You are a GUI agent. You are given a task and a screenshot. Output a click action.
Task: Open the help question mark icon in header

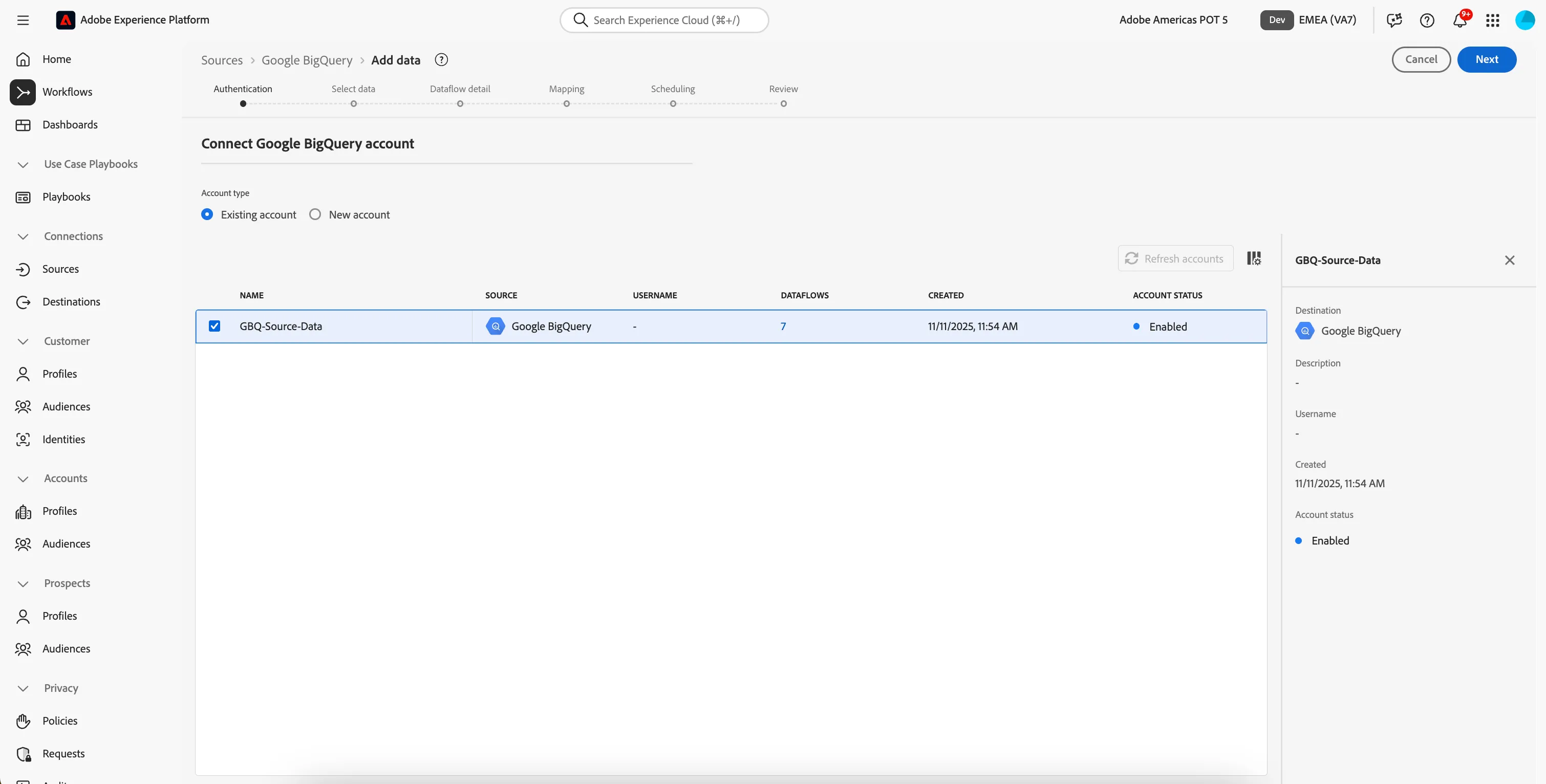[1427, 20]
